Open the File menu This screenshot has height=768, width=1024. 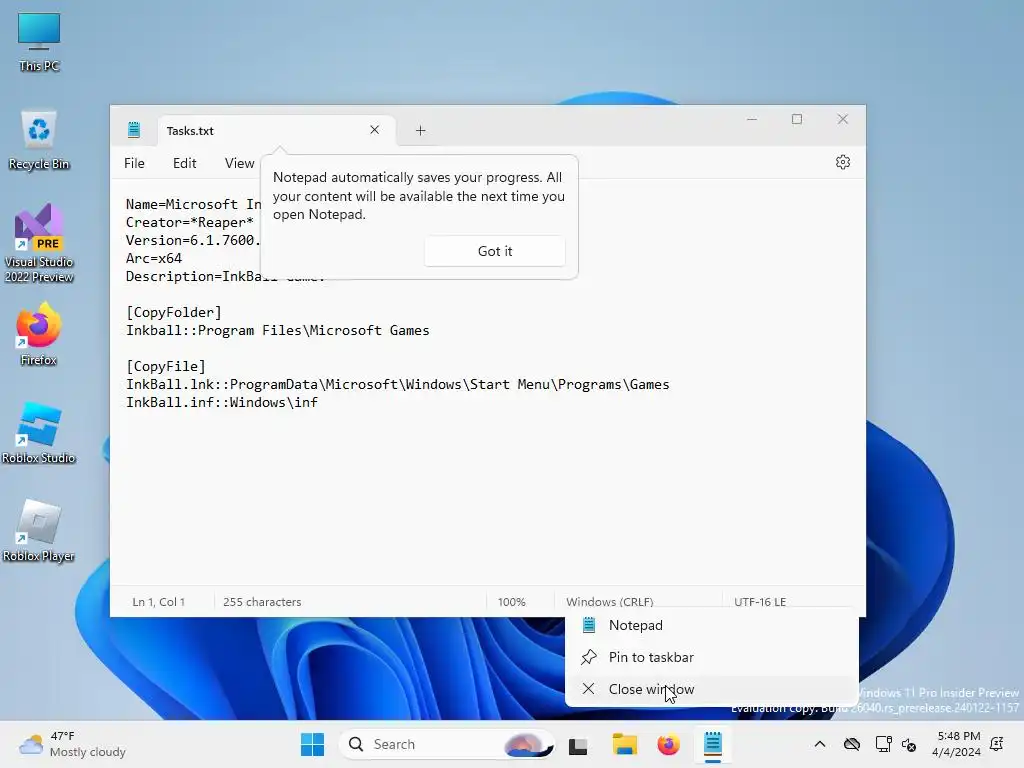(x=135, y=163)
